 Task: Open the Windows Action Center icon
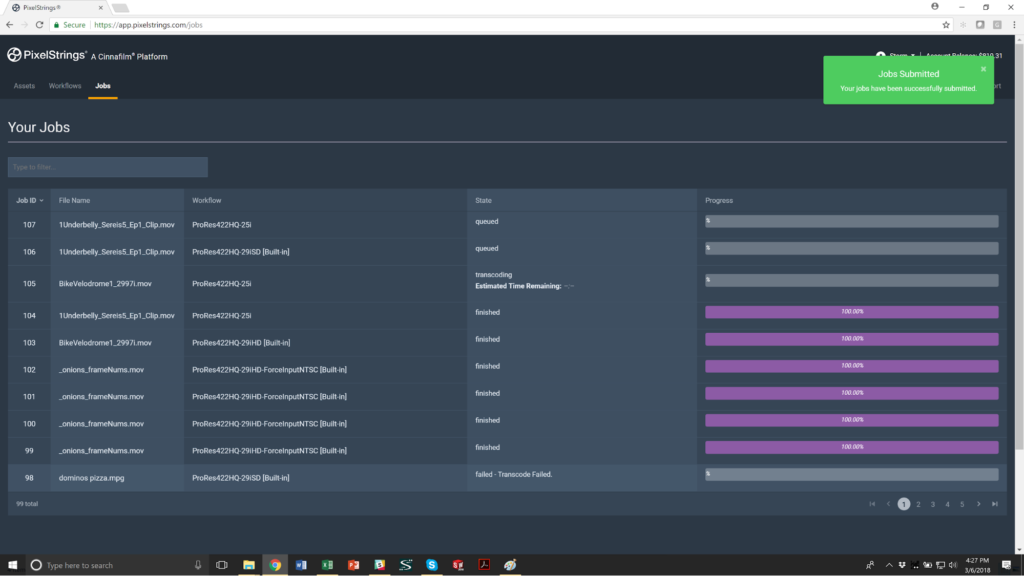tap(1006, 565)
